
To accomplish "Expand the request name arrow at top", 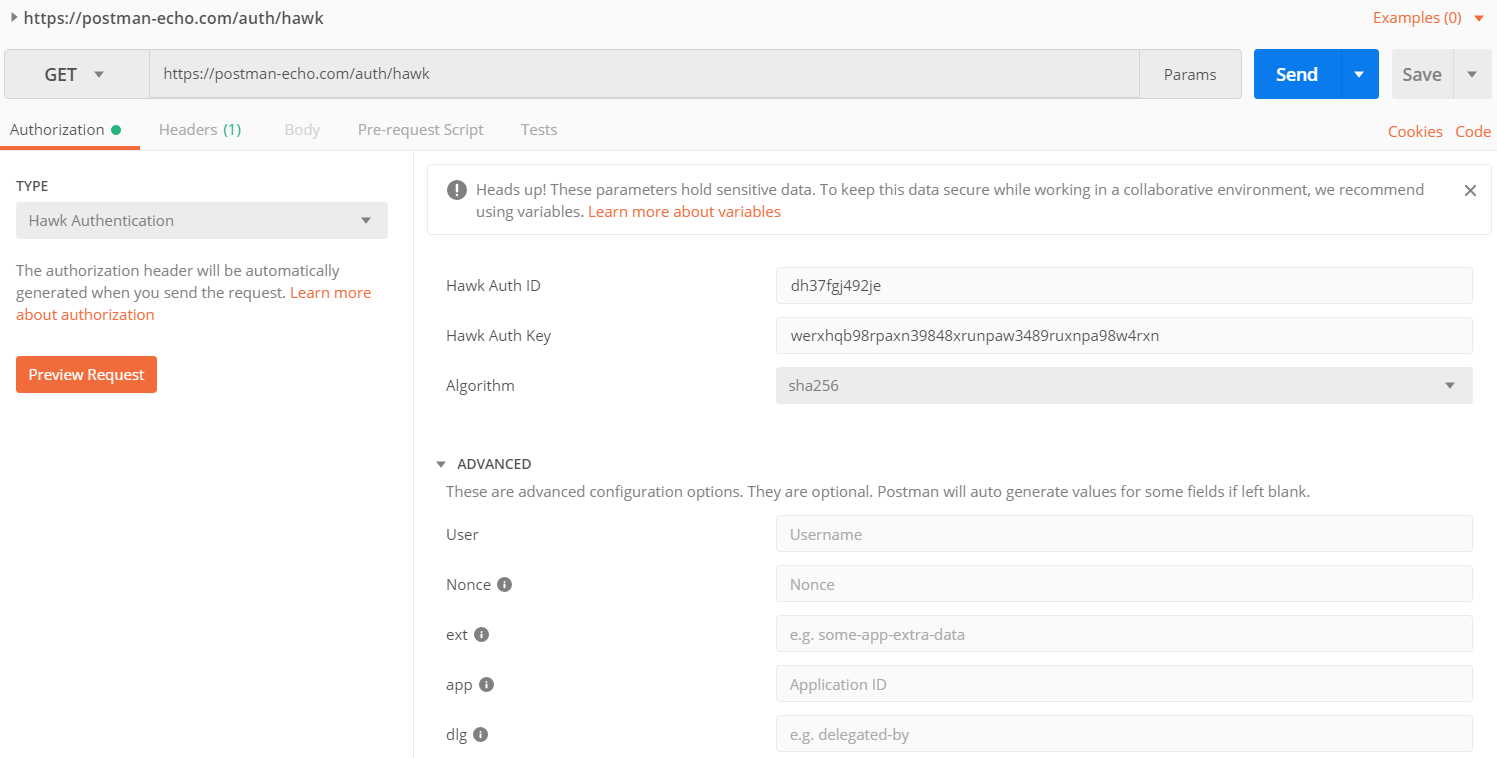I will pos(14,17).
